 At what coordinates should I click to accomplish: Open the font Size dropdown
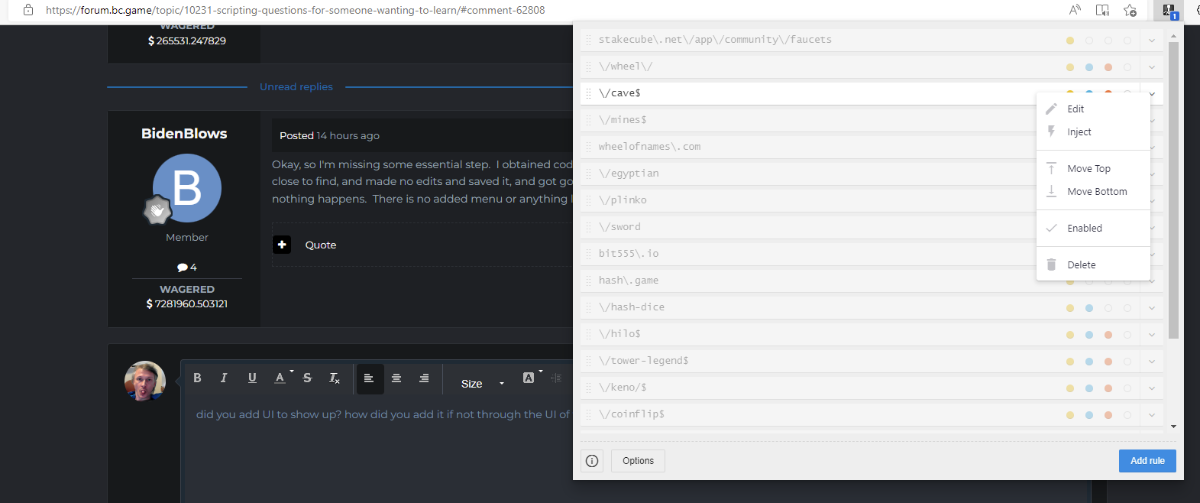482,383
